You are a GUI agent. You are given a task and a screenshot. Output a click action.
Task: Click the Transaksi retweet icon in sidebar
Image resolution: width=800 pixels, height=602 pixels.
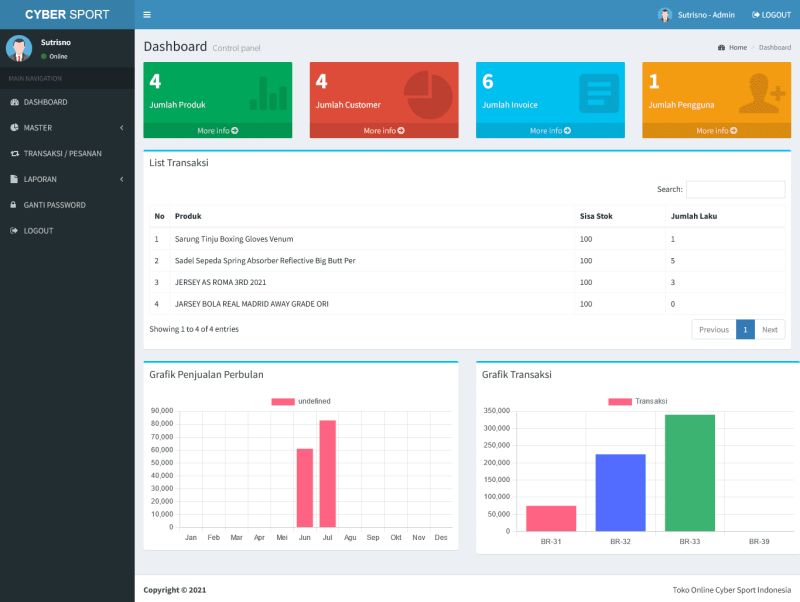coord(14,154)
